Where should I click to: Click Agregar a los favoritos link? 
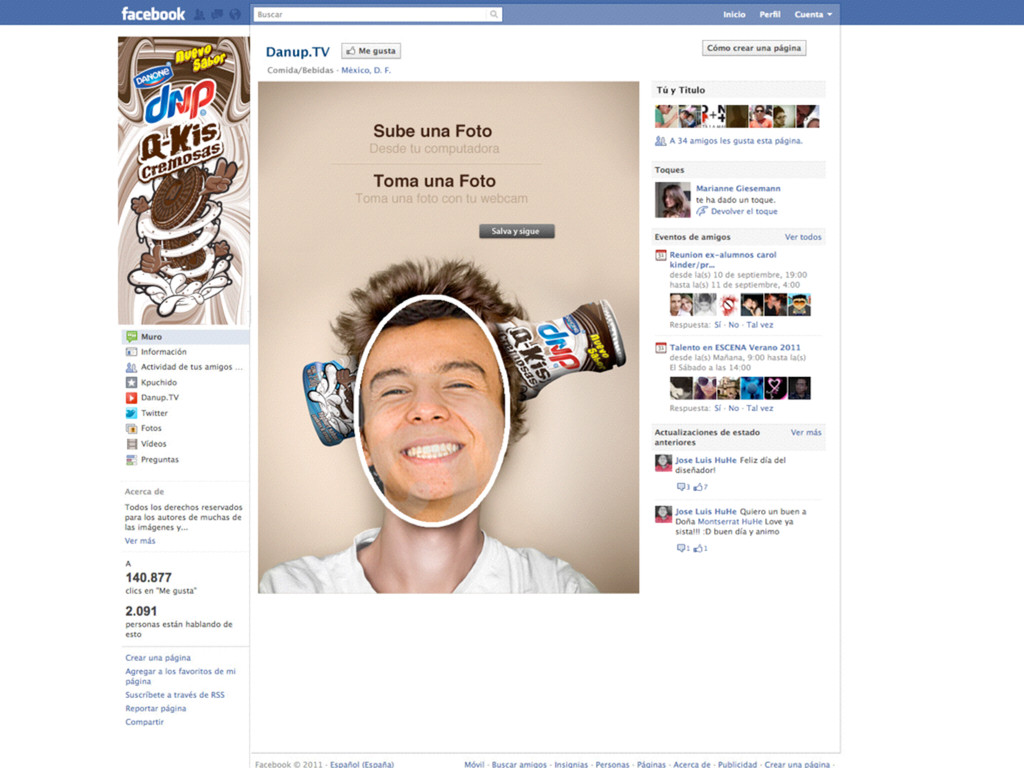point(180,676)
